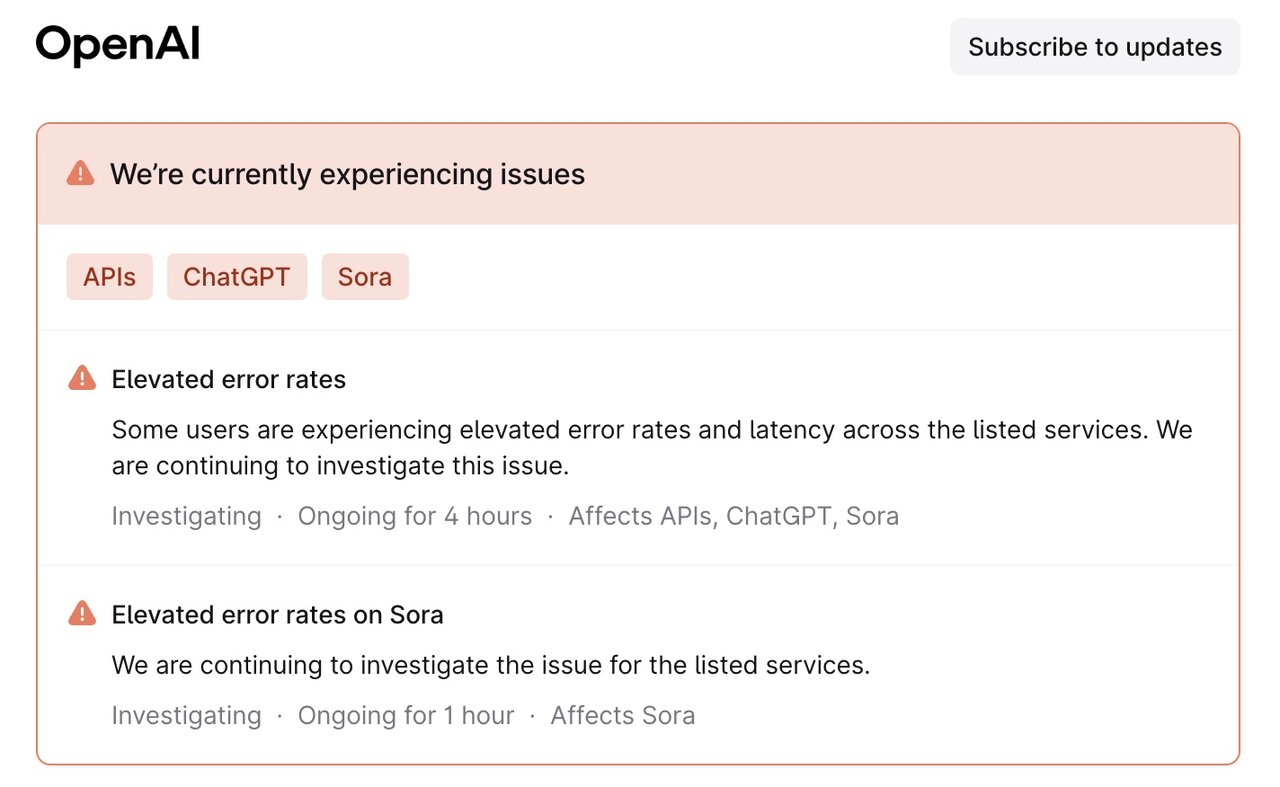
Task: Click warning icon next to Elevated error rates
Action: 82,379
